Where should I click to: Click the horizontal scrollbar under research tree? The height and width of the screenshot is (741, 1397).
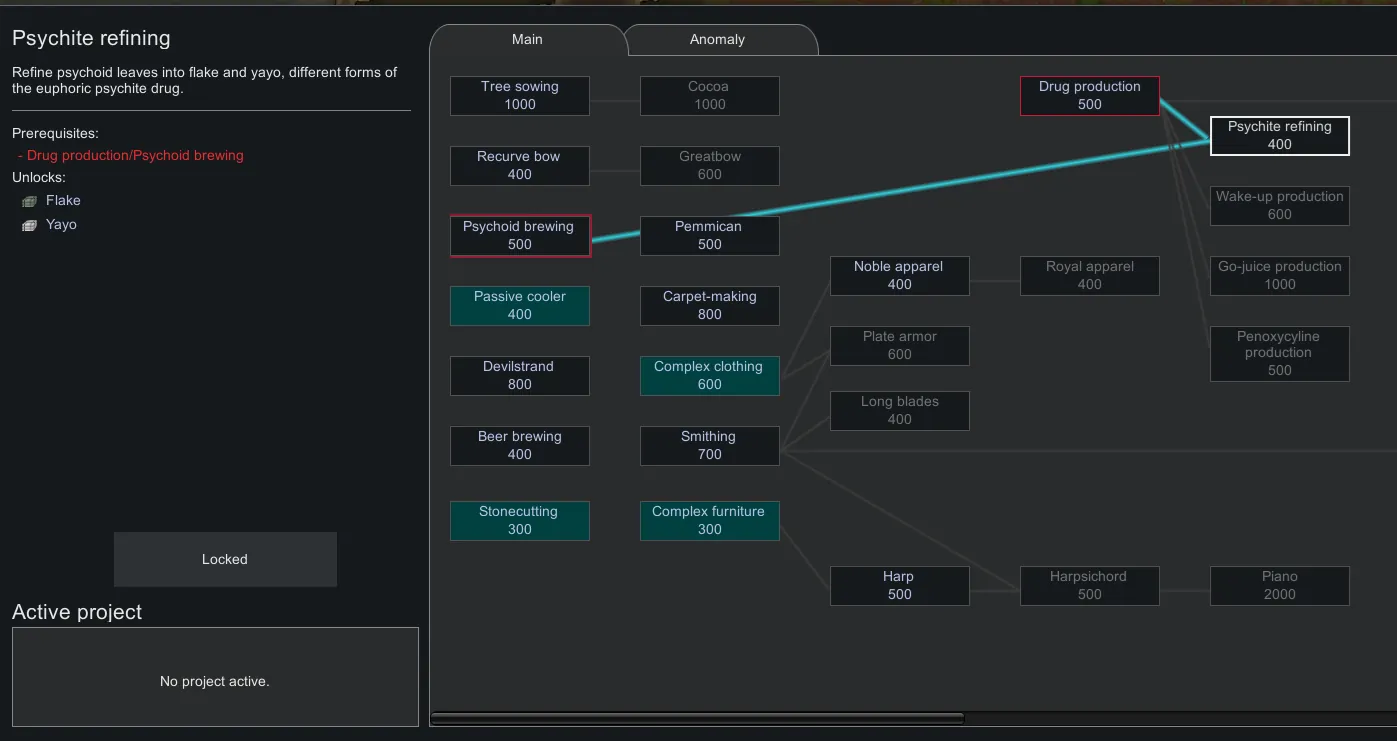tap(697, 718)
